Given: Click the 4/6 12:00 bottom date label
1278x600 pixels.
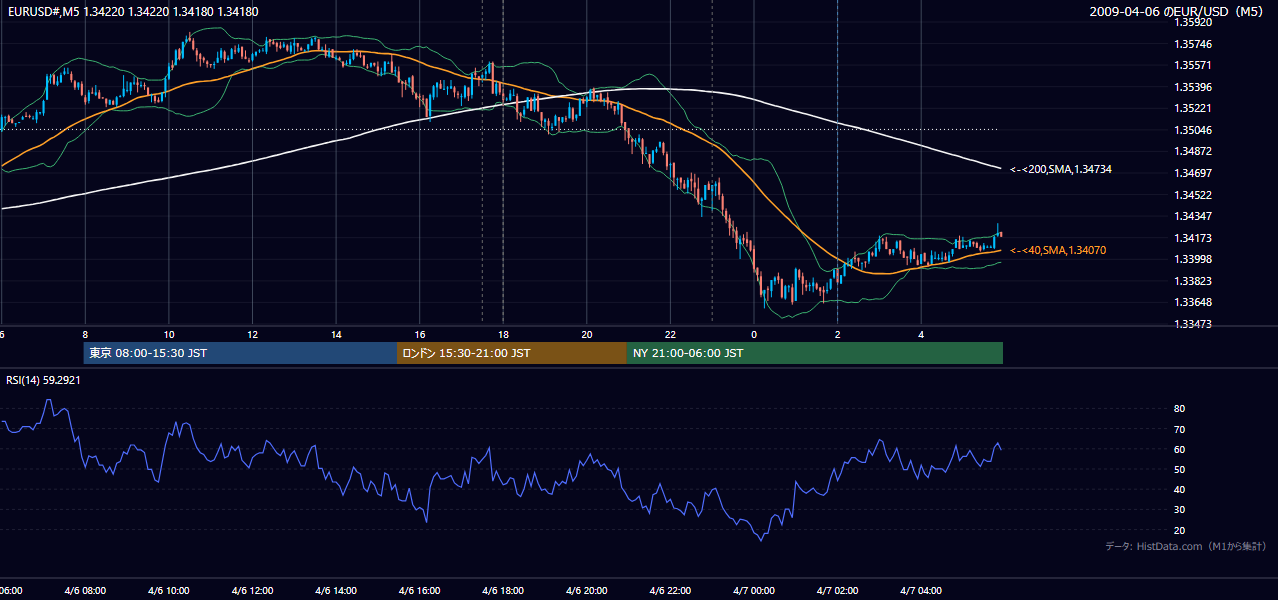Looking at the screenshot, I should 252,591.
